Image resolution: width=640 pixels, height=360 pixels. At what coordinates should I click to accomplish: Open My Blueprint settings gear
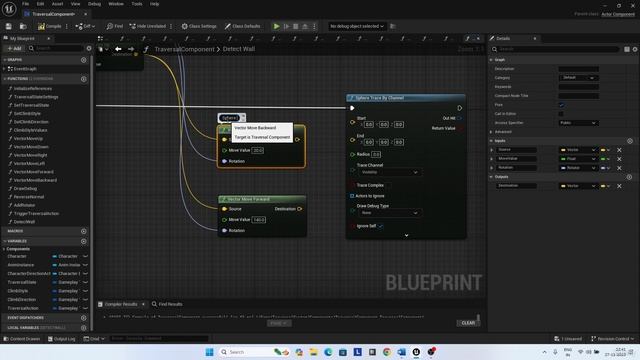pos(89,48)
